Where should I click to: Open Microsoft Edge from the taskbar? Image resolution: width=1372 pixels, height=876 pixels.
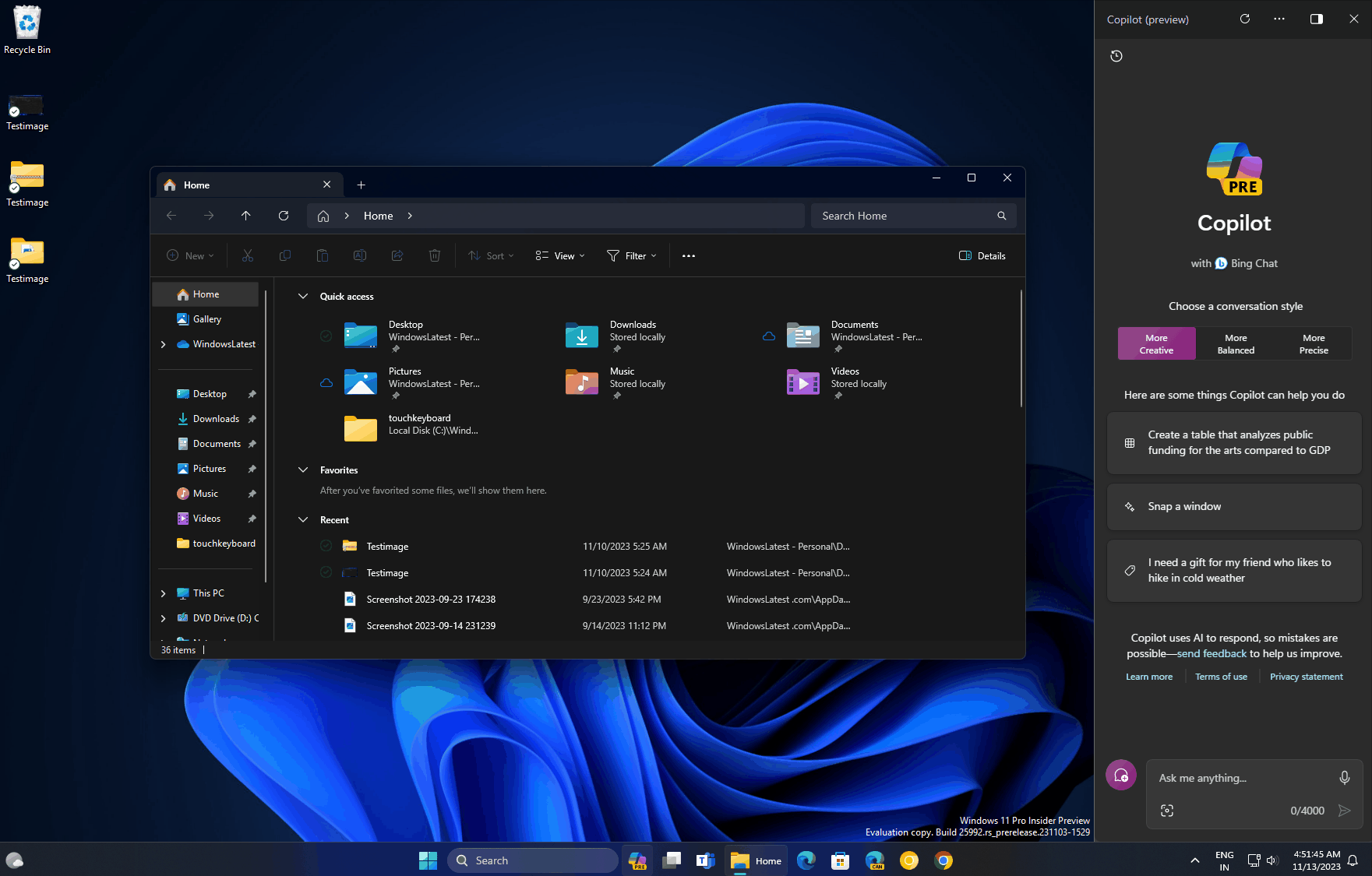click(806, 860)
